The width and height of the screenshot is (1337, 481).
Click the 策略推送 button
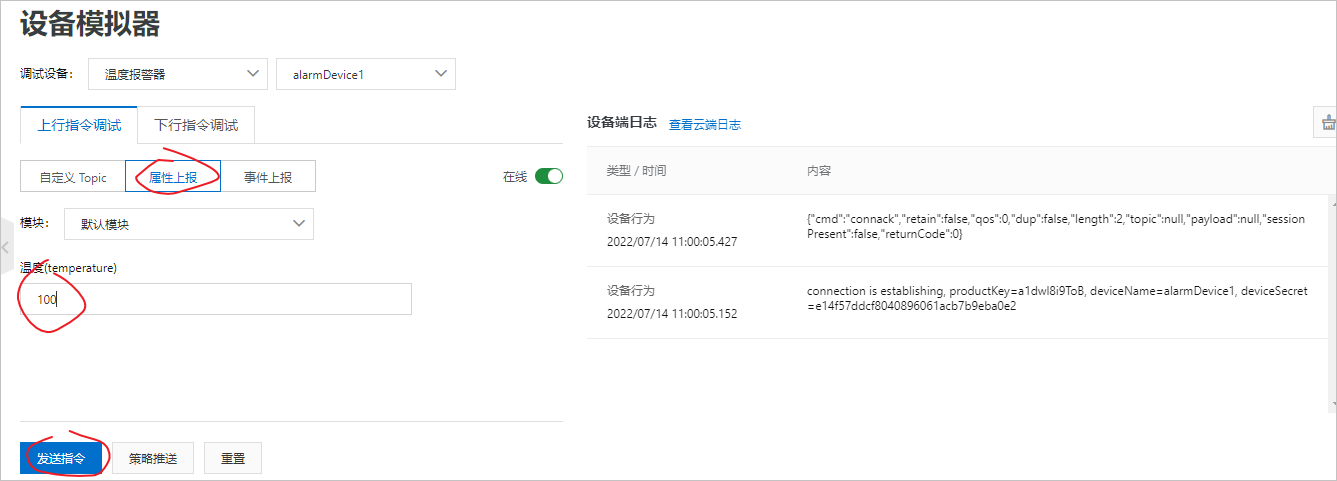[153, 458]
